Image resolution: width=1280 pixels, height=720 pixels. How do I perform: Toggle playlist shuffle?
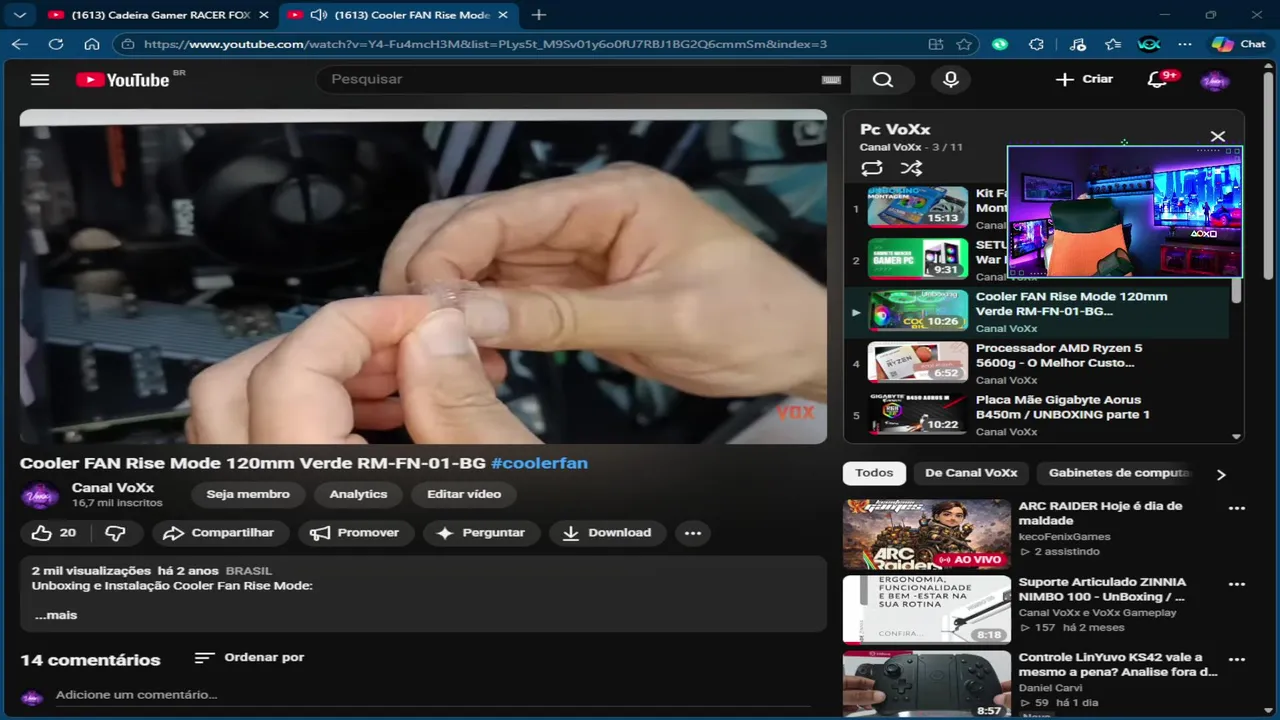point(911,169)
